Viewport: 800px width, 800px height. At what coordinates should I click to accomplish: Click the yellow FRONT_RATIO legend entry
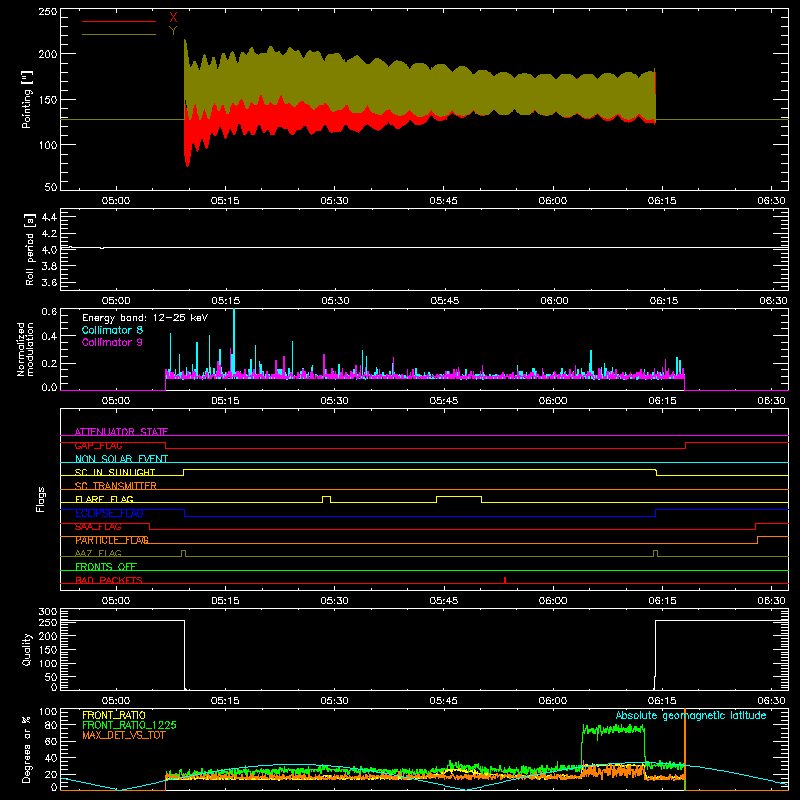pos(114,715)
